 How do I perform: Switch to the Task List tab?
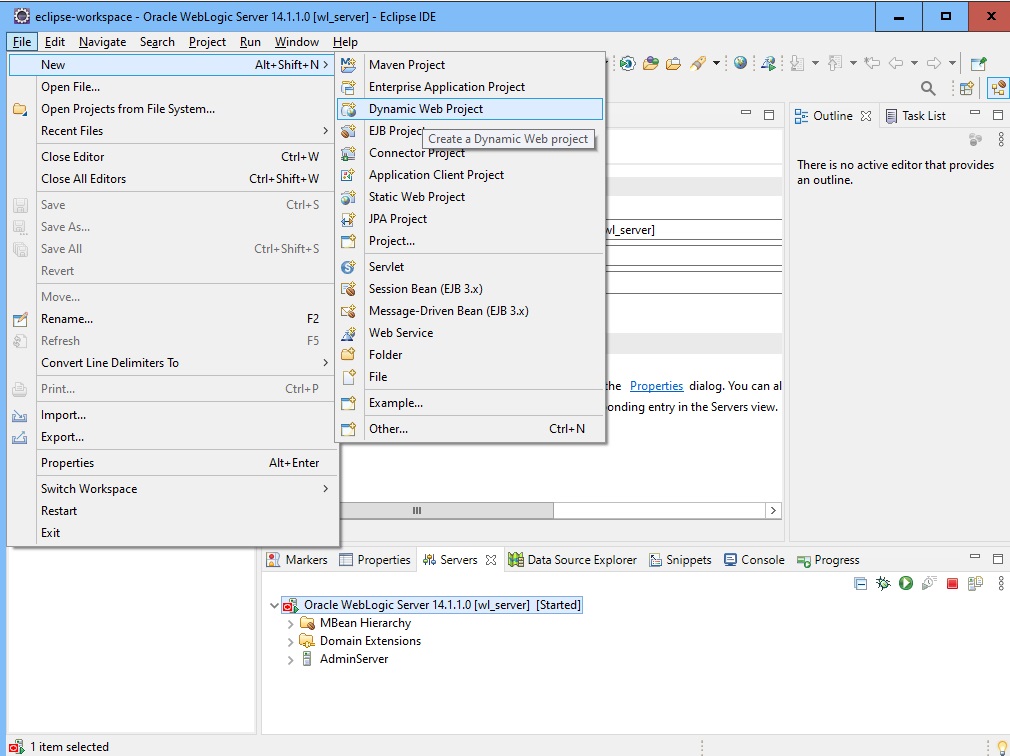pos(915,116)
